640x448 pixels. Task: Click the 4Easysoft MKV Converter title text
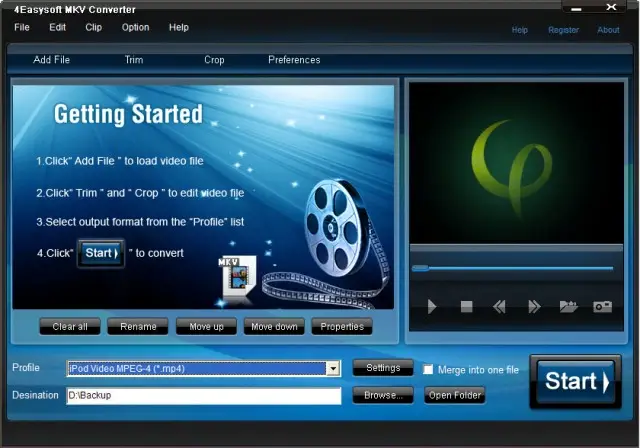75,9
